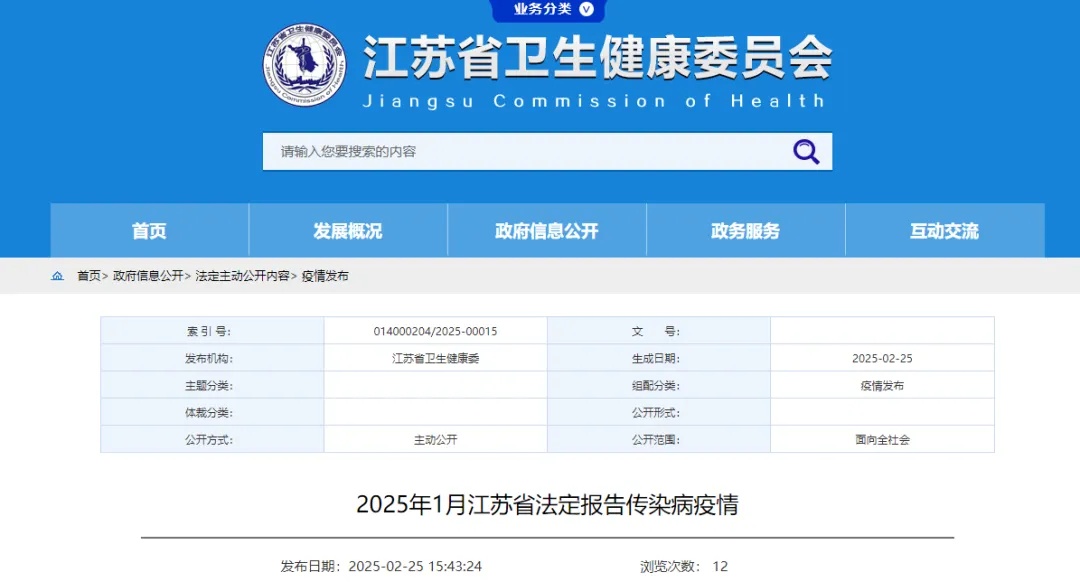Image resolution: width=1080 pixels, height=582 pixels.
Task: Click the 主动公开 disclosure method cell
Action: click(435, 439)
